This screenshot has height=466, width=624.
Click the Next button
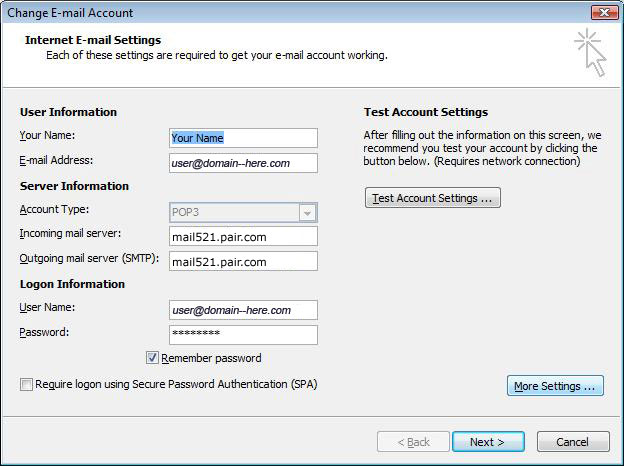[488, 442]
